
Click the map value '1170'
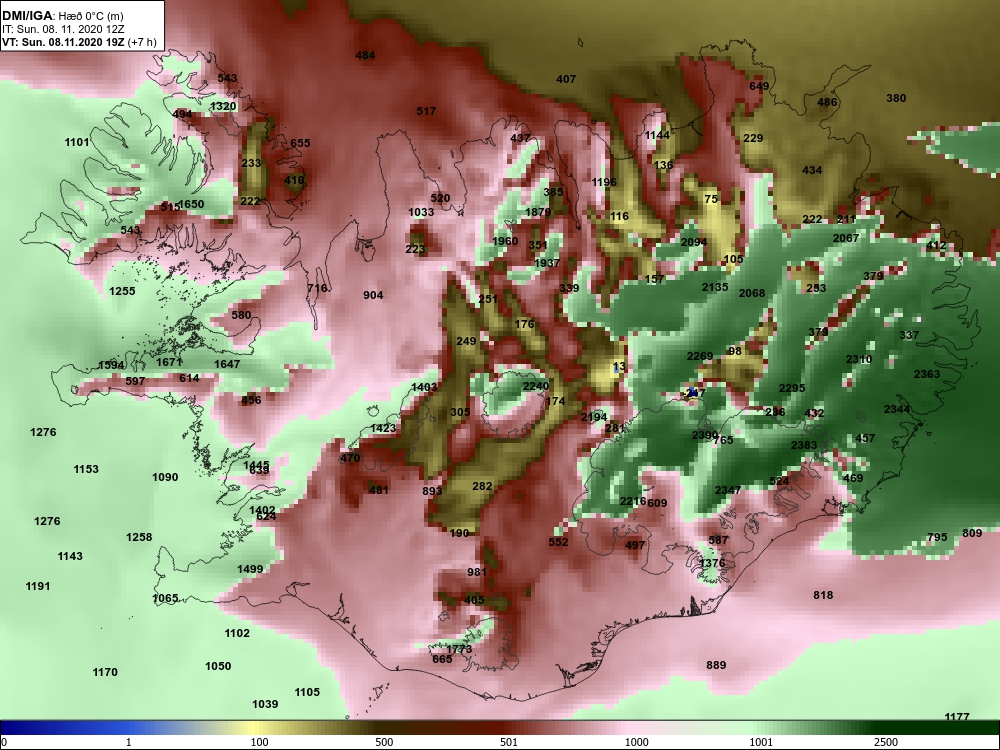pos(105,673)
